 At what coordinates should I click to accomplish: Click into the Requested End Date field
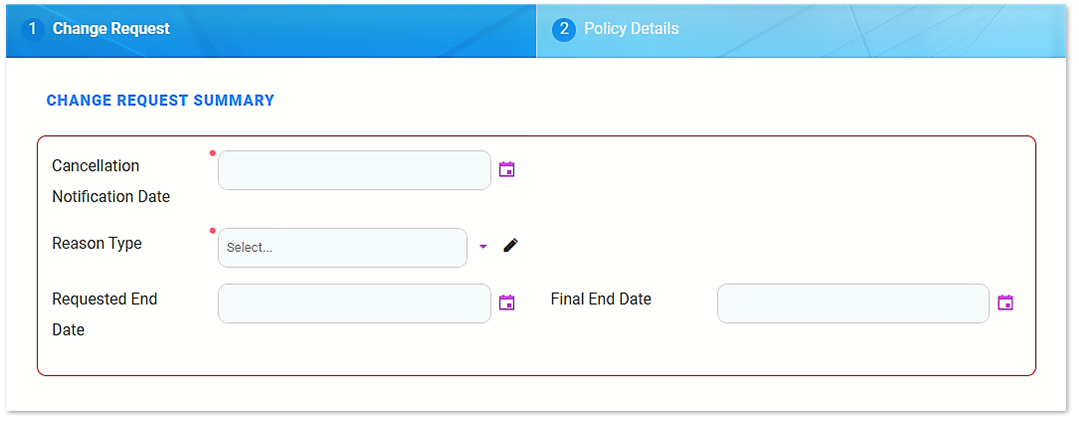(354, 303)
